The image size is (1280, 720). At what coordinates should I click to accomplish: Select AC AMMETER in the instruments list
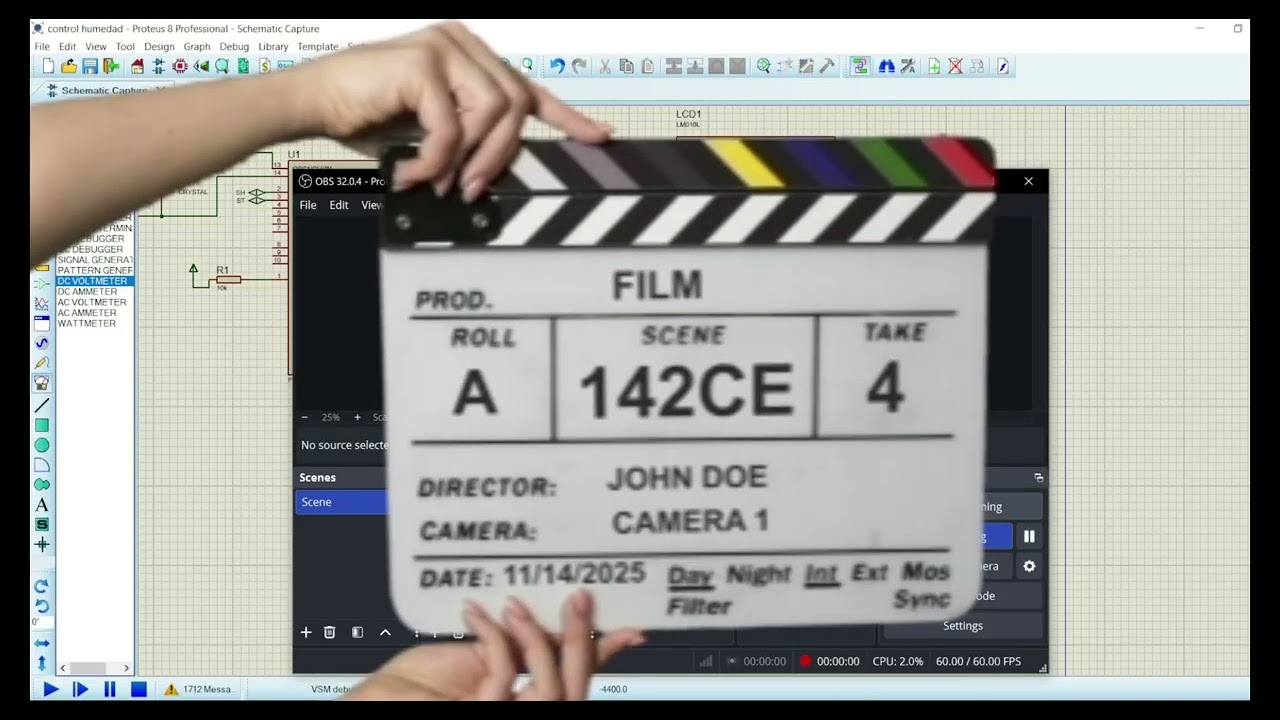(87, 313)
